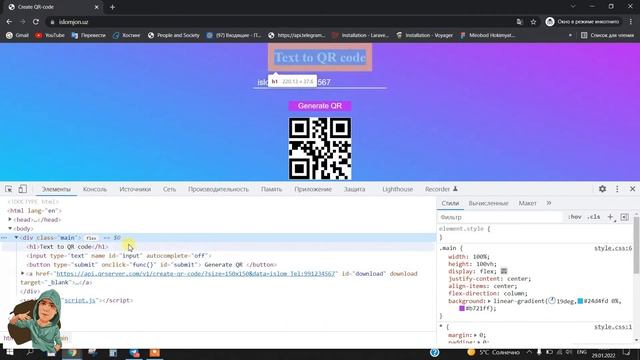Click the Text to QR code heading
The width and height of the screenshot is (640, 360).
click(320, 58)
